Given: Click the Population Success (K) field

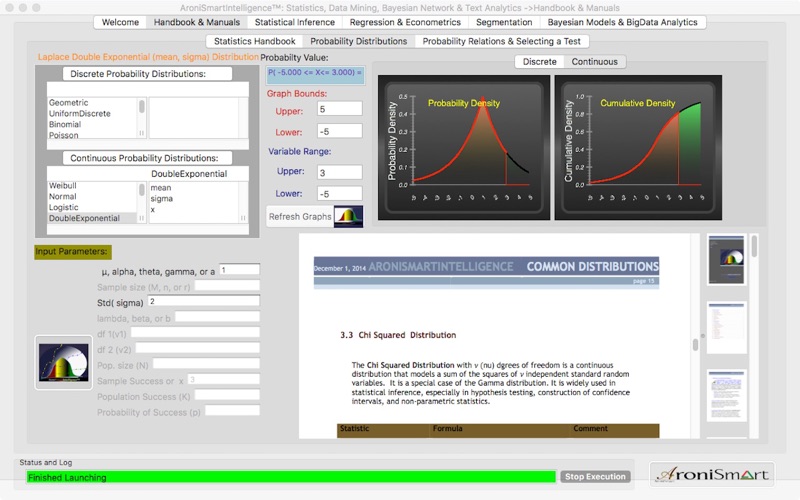Looking at the screenshot, I should (x=227, y=395).
